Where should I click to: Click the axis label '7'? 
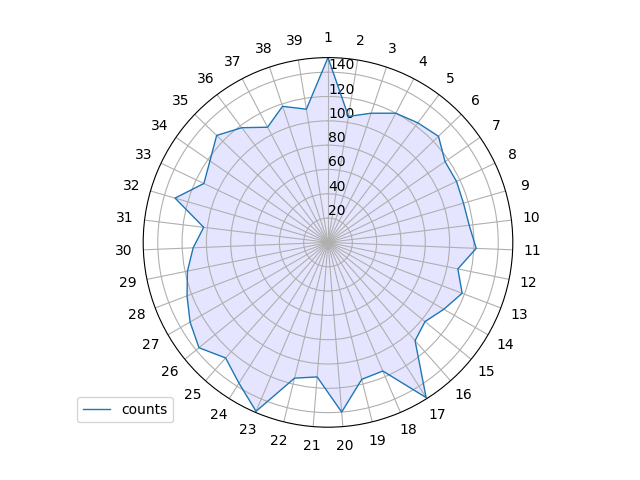[x=496, y=125]
